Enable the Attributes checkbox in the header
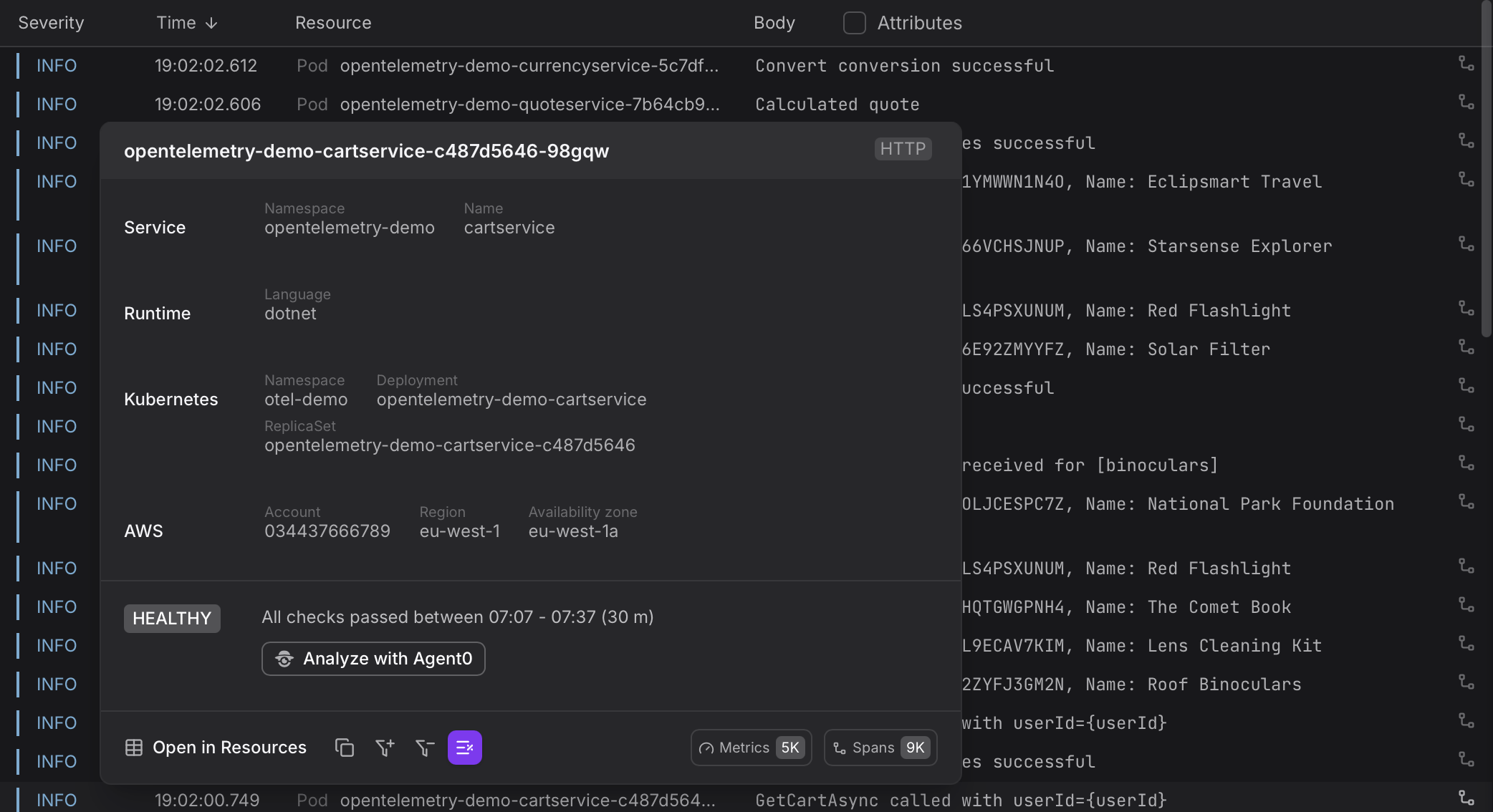 click(854, 23)
